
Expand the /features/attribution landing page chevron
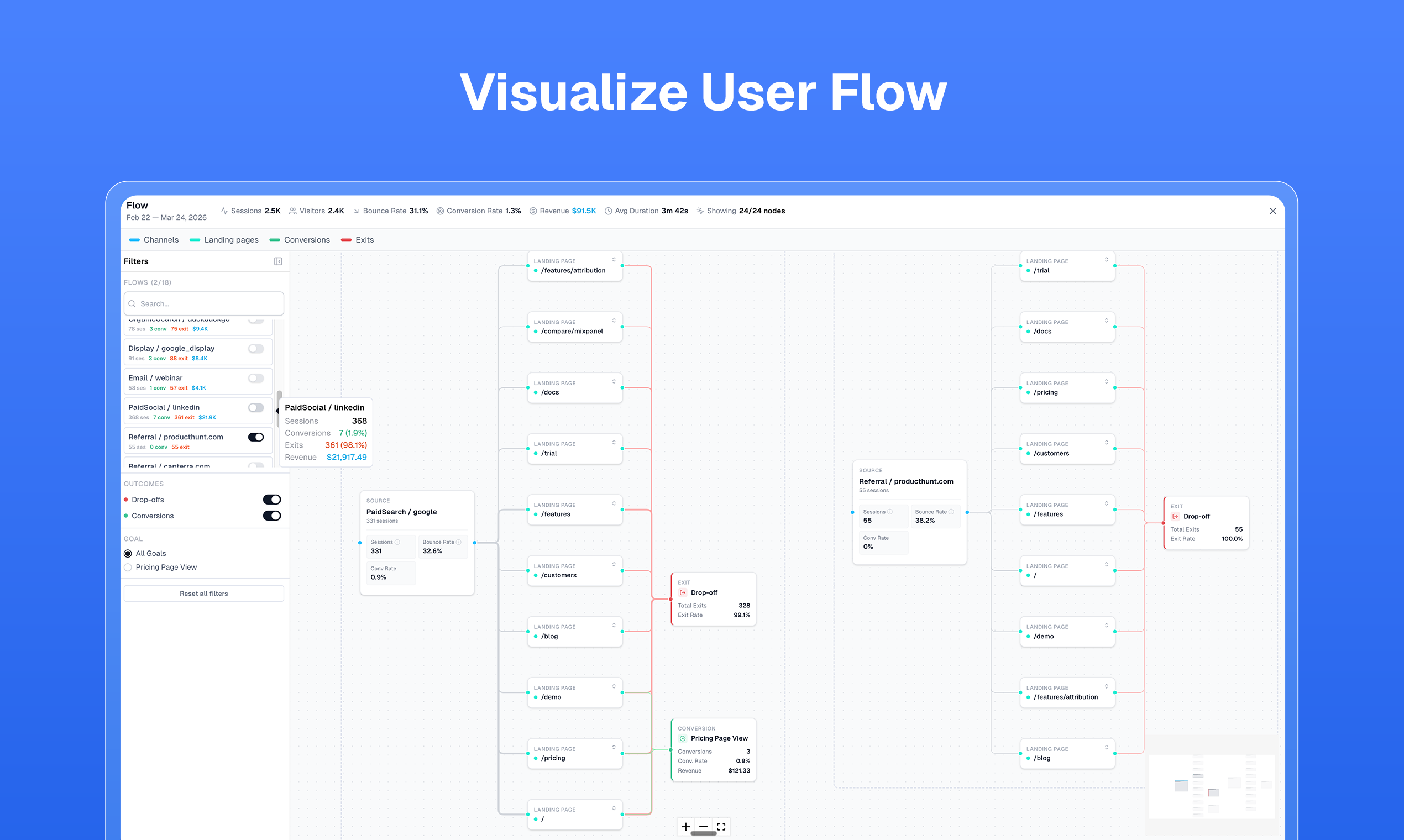coord(614,260)
